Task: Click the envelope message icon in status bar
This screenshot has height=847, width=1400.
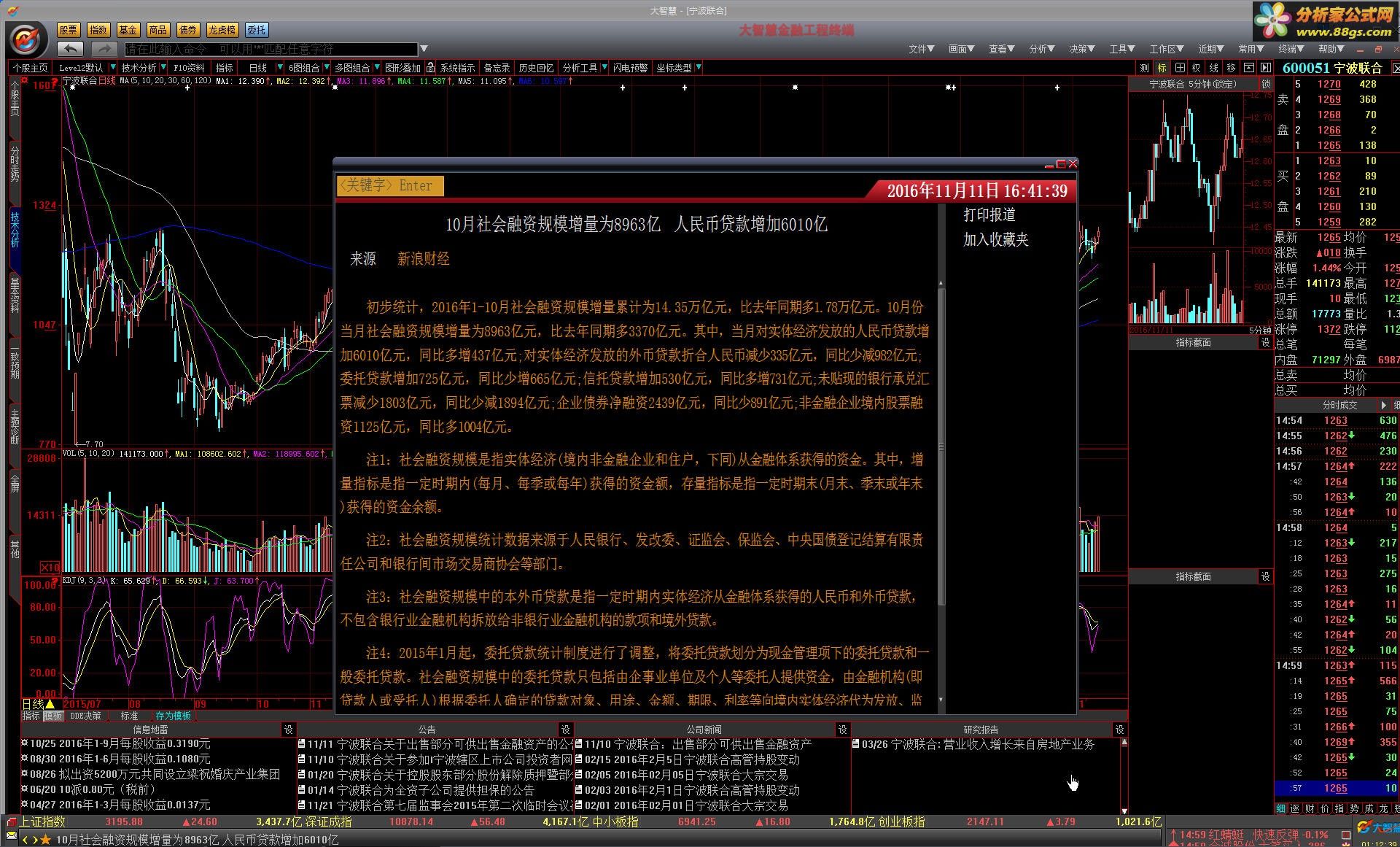Action: tap(12, 835)
